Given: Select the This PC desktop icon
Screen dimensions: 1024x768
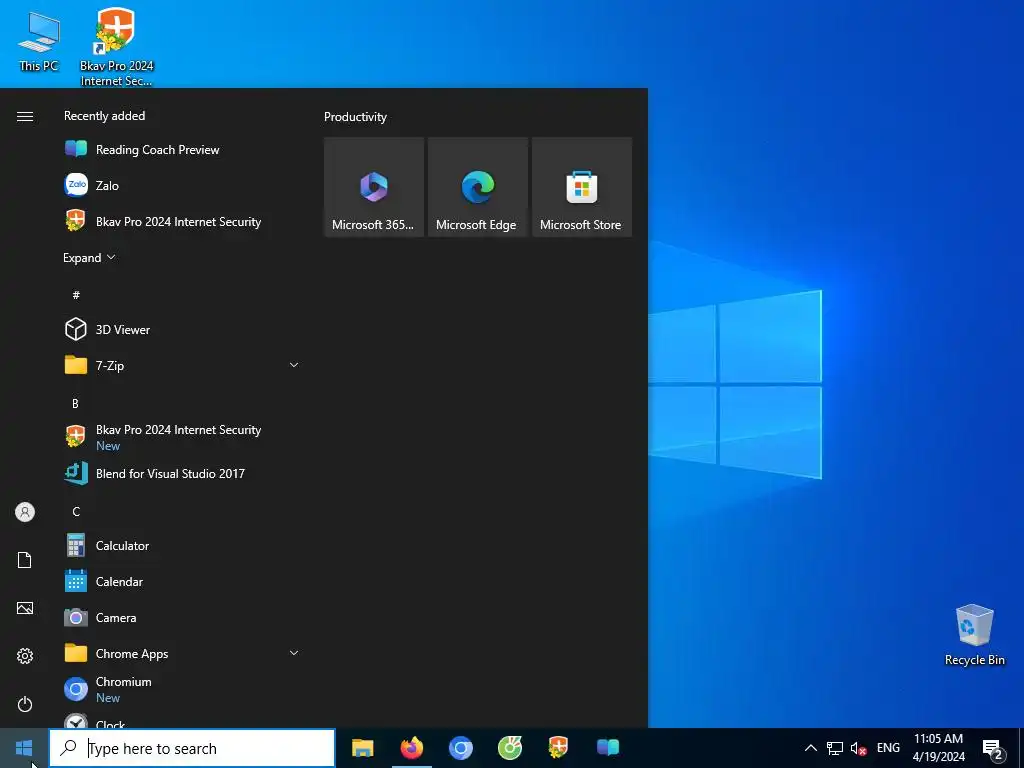Looking at the screenshot, I should pyautogui.click(x=39, y=42).
